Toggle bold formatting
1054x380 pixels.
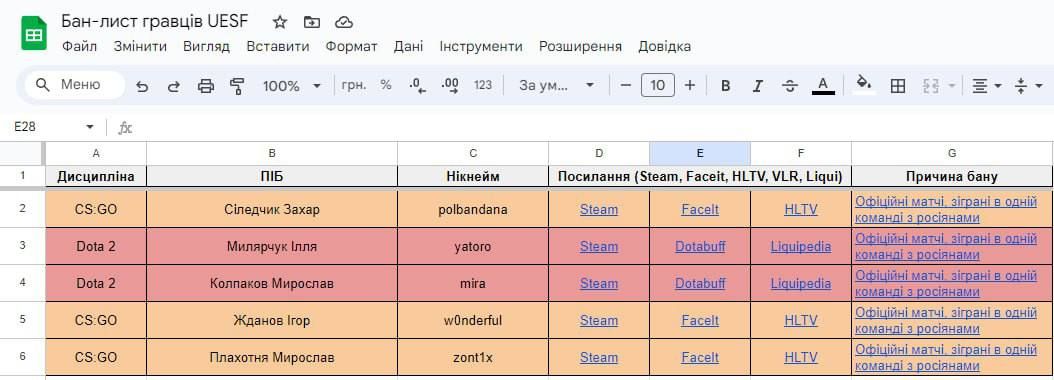(725, 85)
